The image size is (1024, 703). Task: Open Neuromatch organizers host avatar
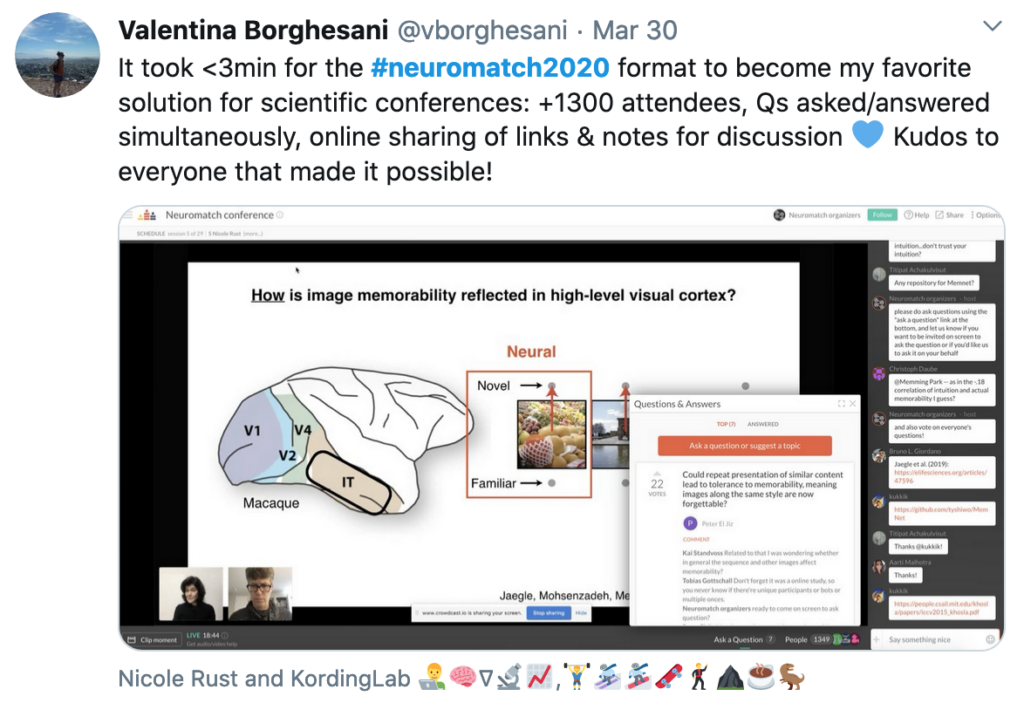click(779, 215)
